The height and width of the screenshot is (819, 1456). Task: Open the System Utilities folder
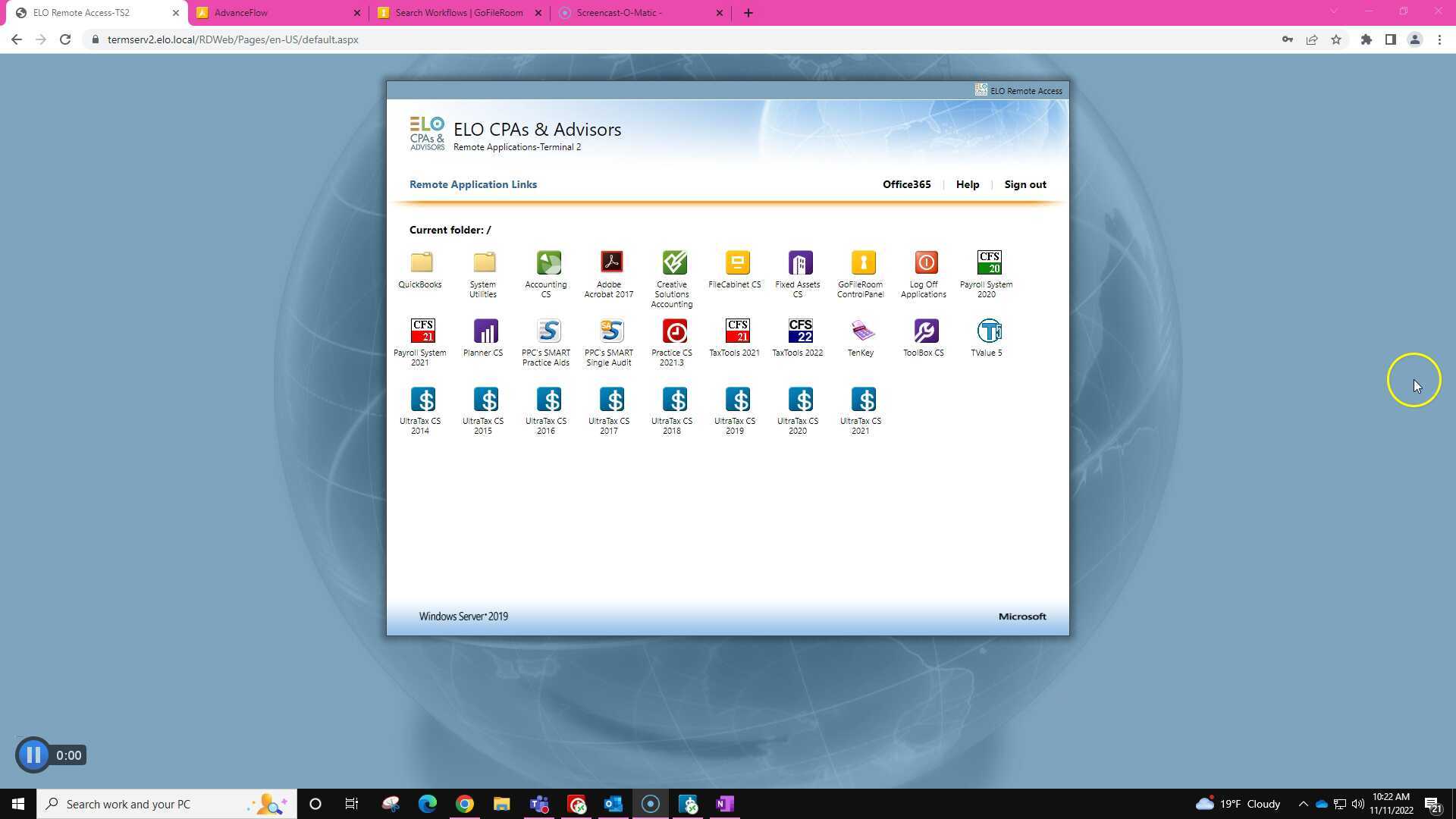[x=485, y=264]
